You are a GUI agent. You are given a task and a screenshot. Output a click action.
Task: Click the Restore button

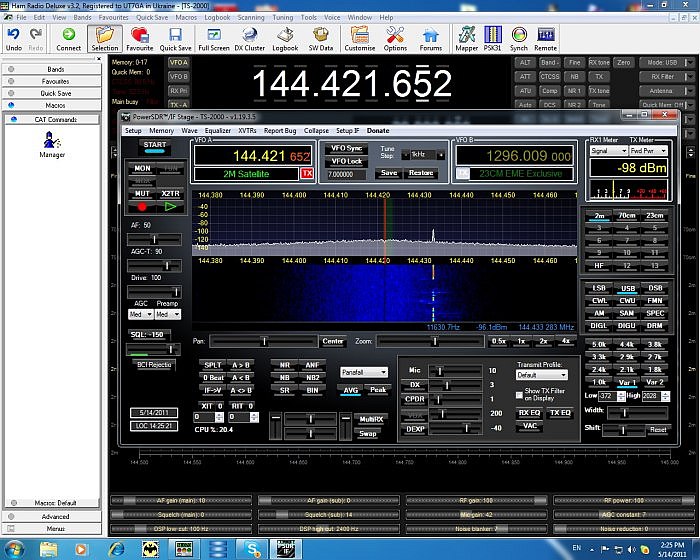421,173
